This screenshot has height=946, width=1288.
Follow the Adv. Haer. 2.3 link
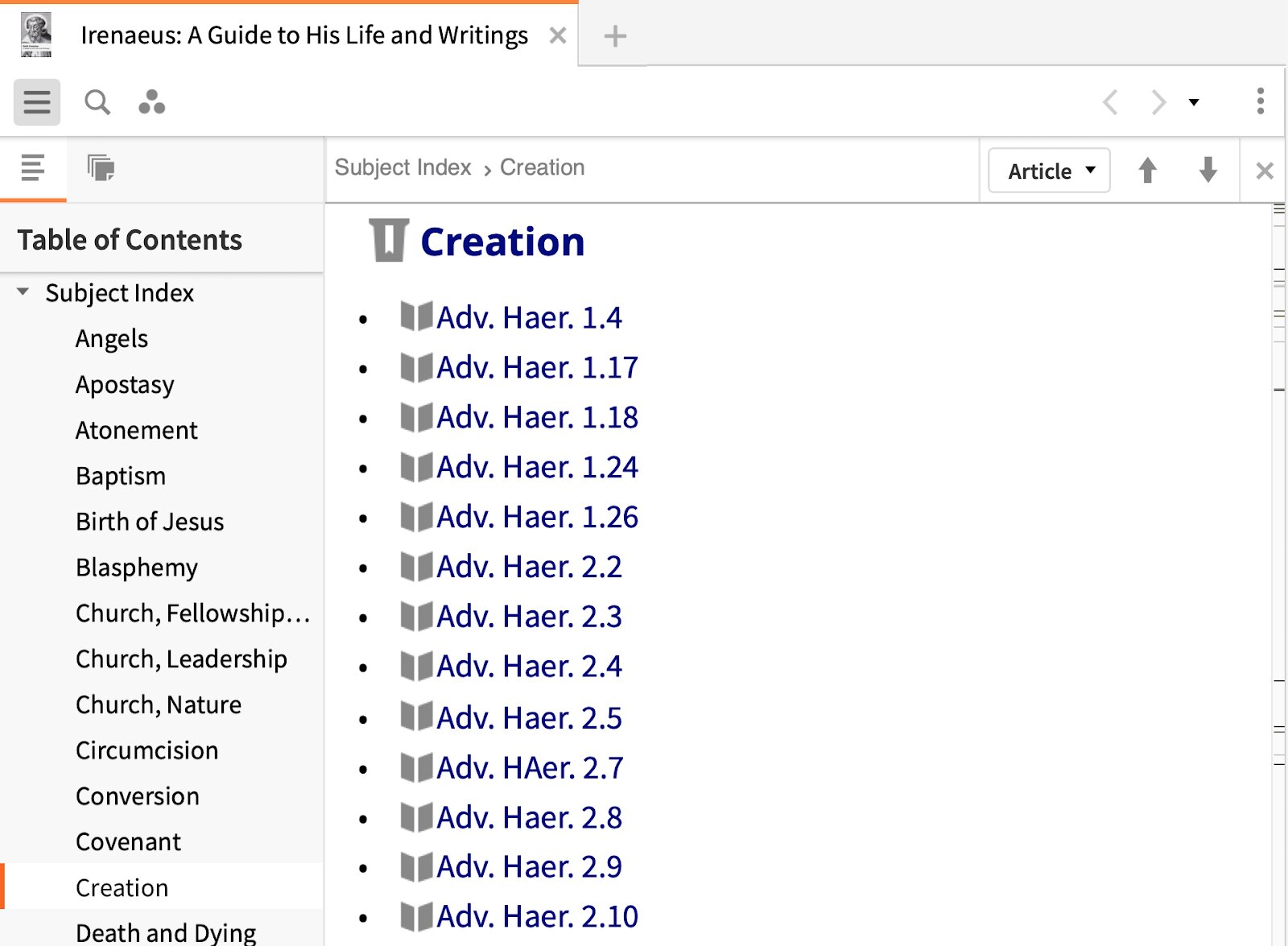(x=529, y=618)
